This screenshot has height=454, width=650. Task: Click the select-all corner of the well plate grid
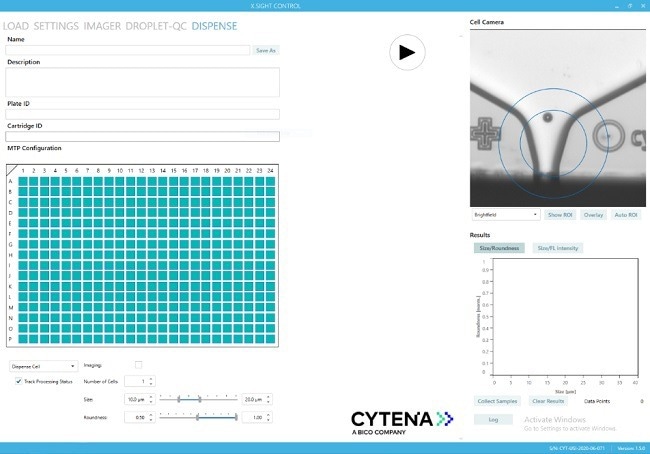12,170
